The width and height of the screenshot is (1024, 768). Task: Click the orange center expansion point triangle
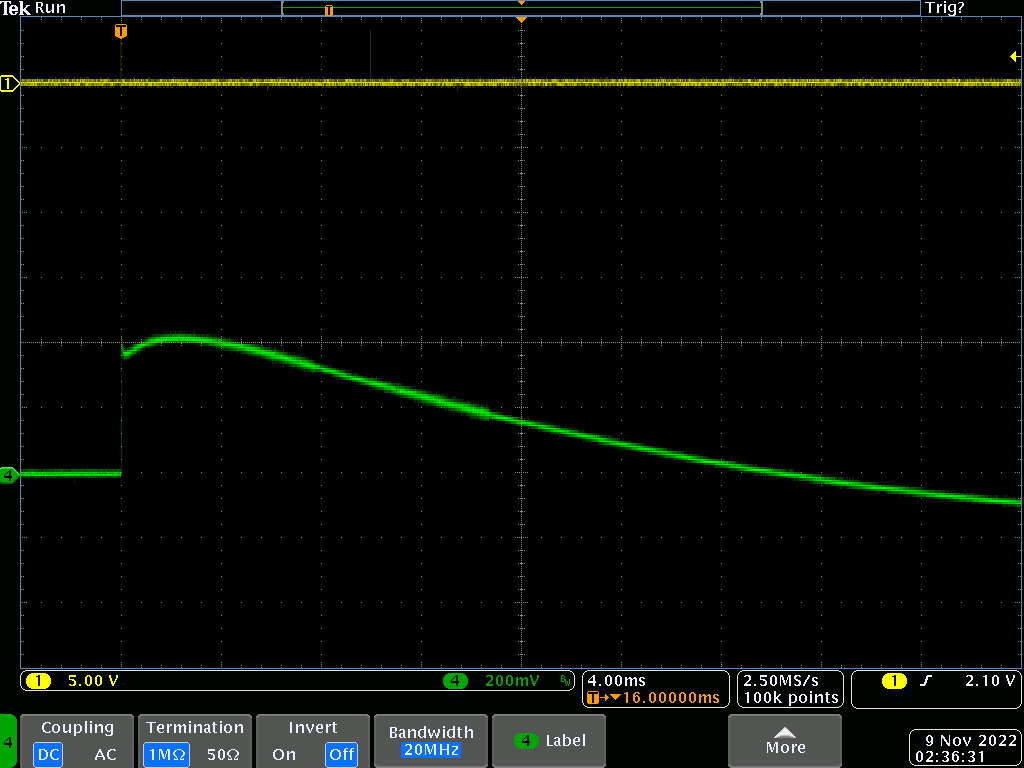pyautogui.click(x=521, y=20)
